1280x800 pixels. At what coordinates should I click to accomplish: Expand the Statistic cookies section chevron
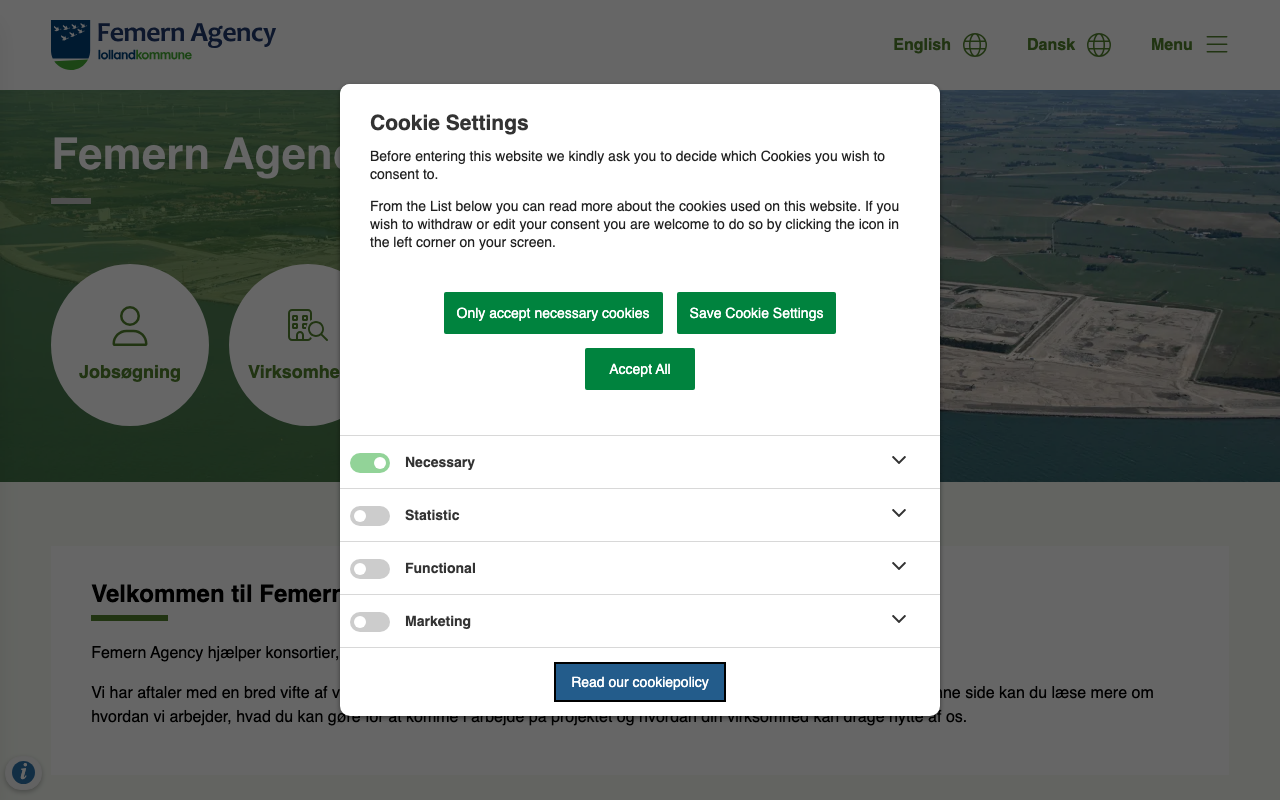pyautogui.click(x=899, y=513)
